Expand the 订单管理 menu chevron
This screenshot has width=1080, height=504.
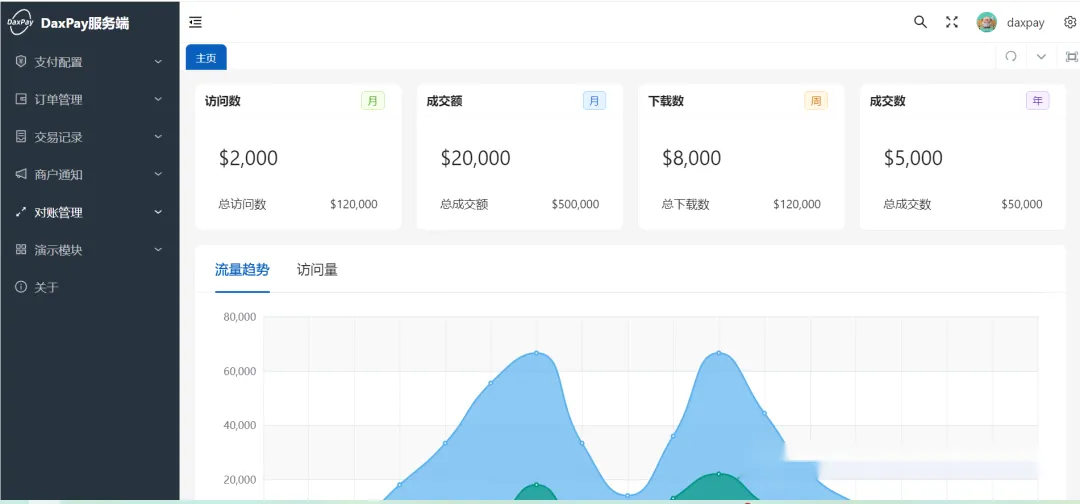coord(158,99)
